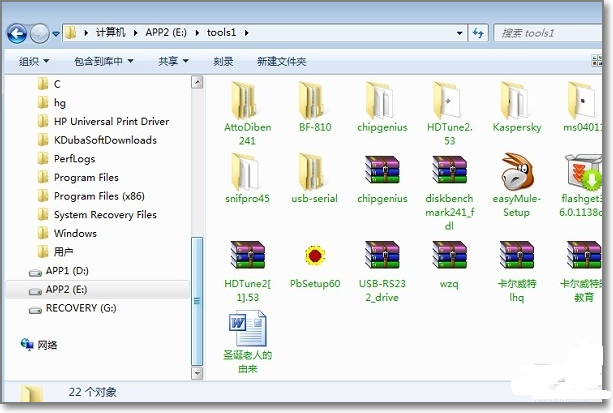Screen dimensions: 613x413
Task: Select the flashget installer icon
Action: pos(583,171)
